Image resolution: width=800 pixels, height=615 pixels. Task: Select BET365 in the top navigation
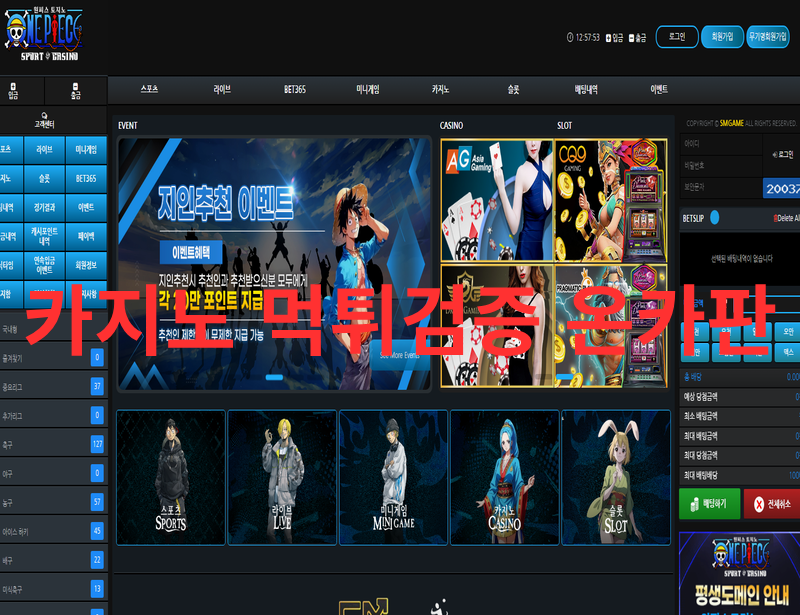click(x=295, y=89)
